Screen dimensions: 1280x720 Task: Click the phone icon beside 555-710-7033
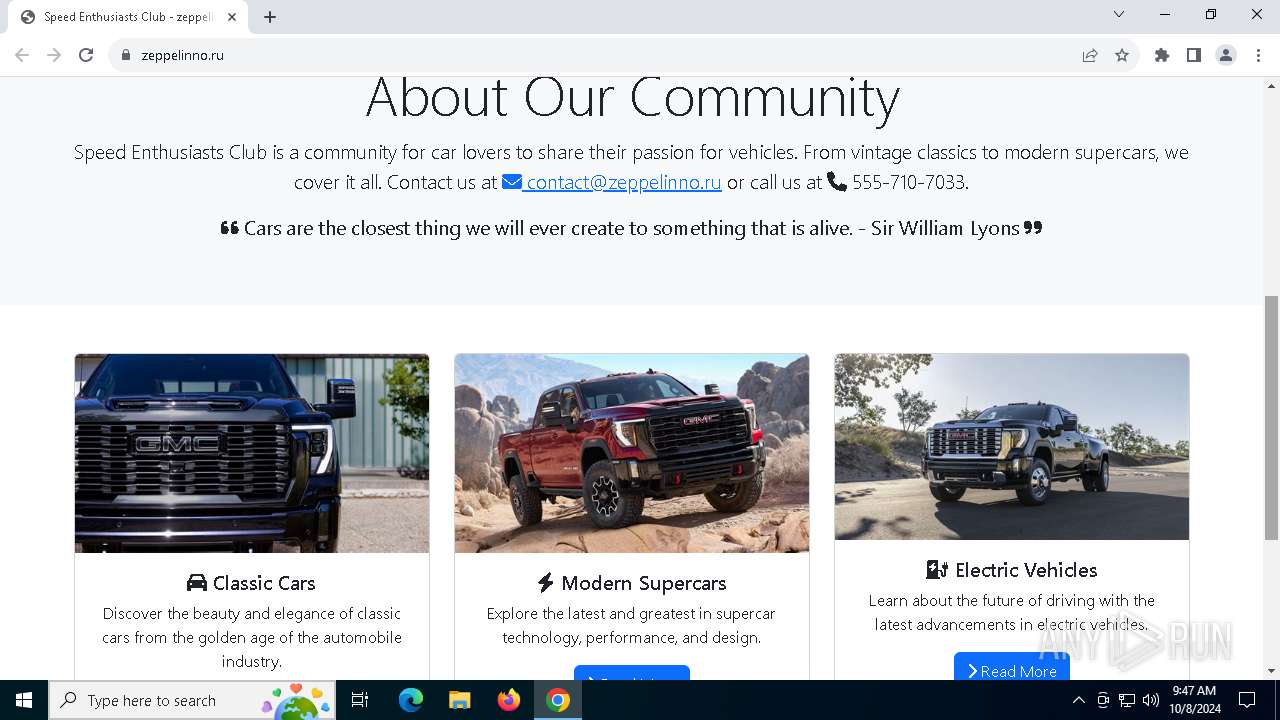837,182
